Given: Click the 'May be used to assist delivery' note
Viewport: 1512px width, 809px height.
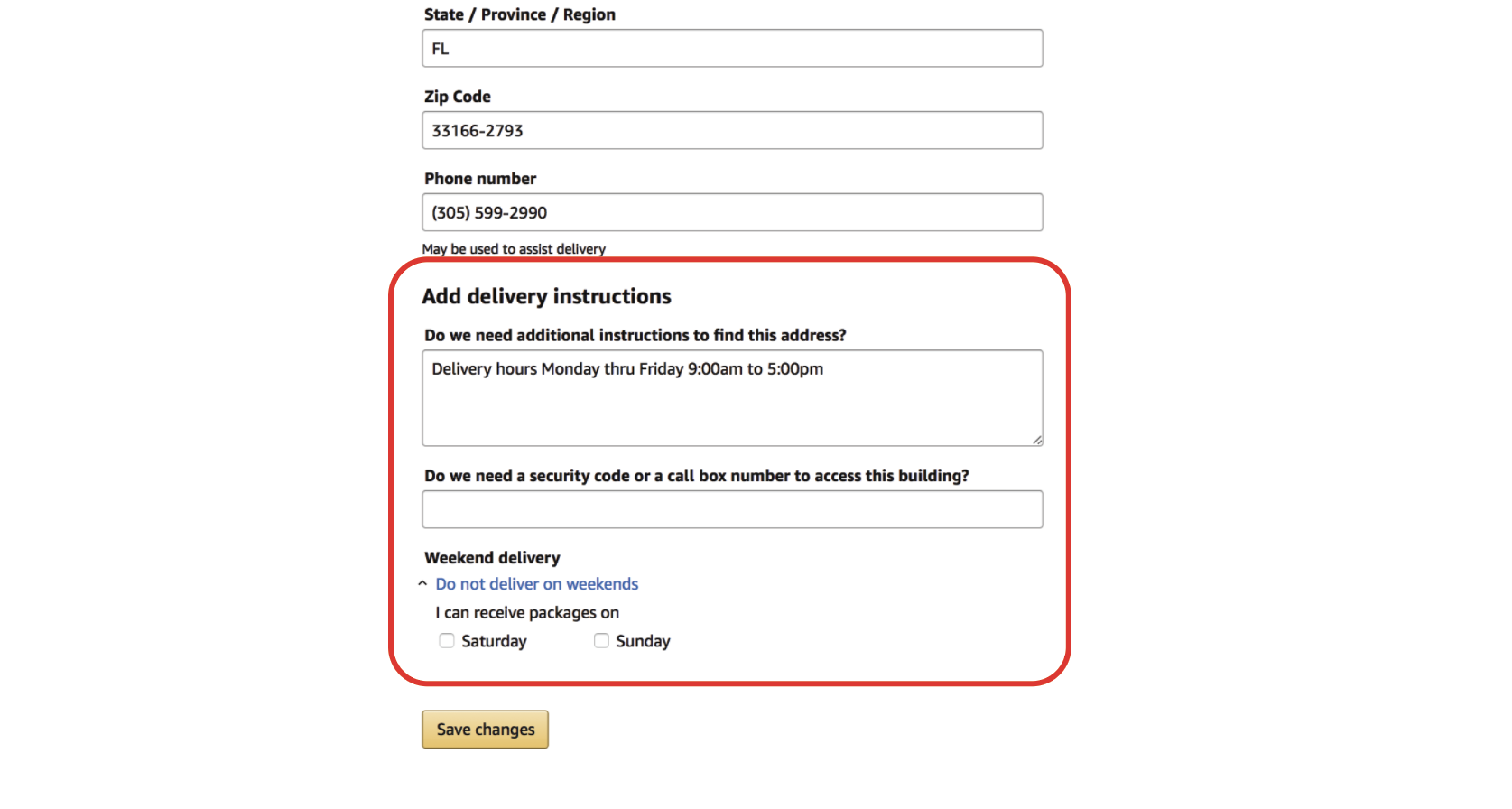Looking at the screenshot, I should coord(514,249).
